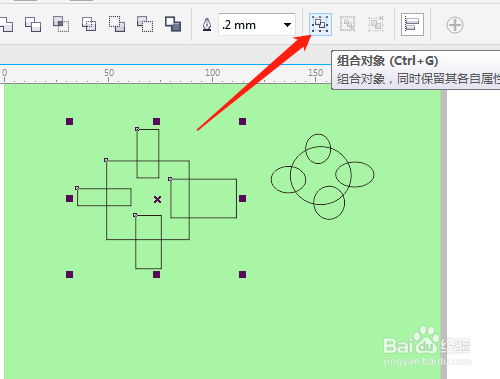500x379 pixels.
Task: Click the Simplify shaping icon
Action: pos(89,24)
